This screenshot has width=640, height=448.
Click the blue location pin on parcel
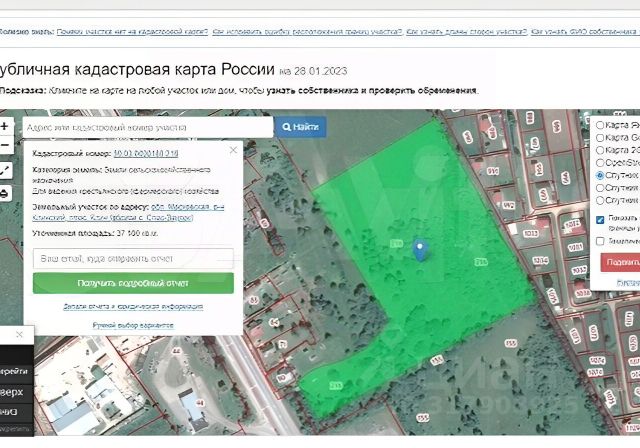(x=420, y=250)
